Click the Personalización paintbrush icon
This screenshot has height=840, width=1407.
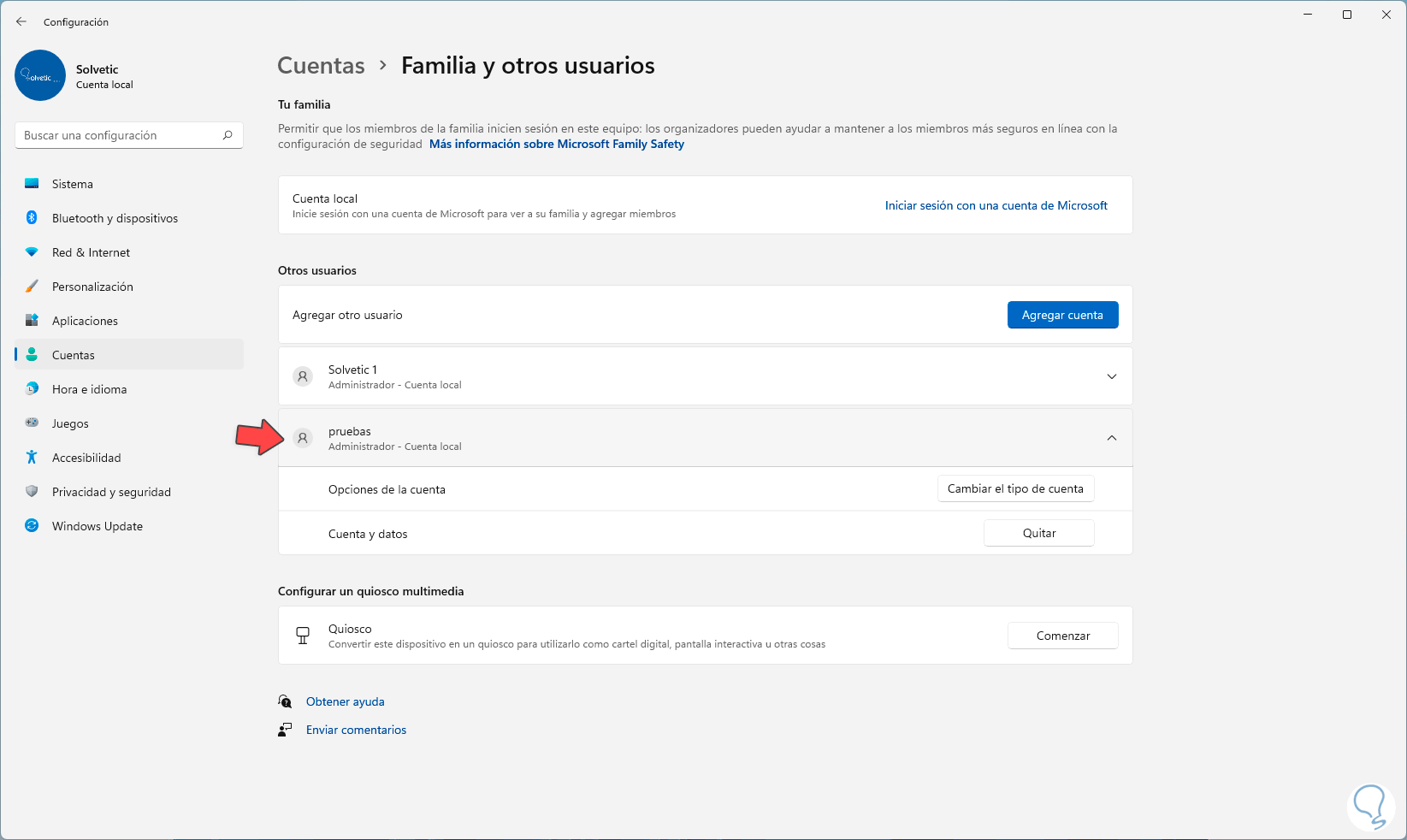[x=32, y=287]
